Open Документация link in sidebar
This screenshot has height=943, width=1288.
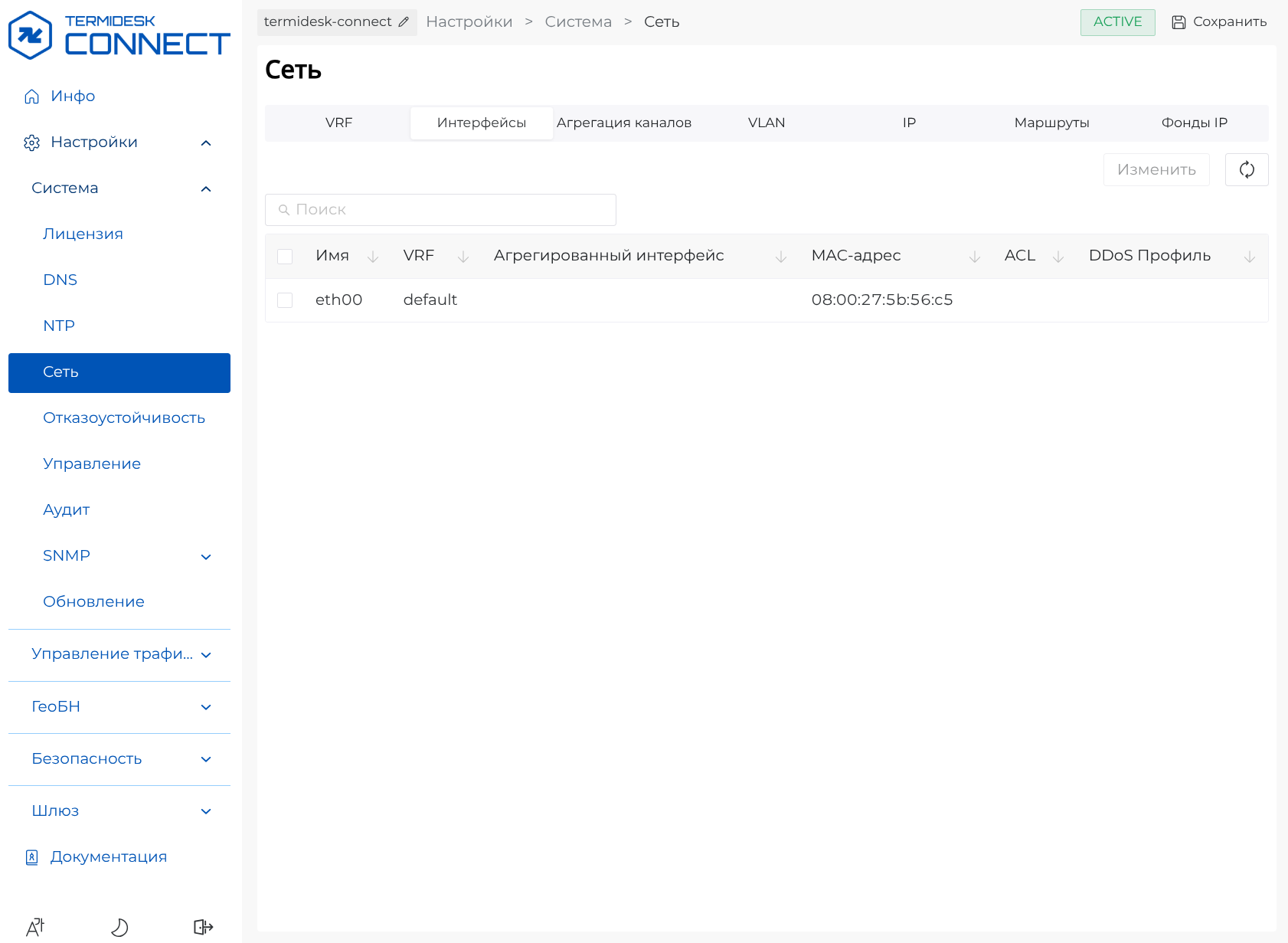pos(108,857)
